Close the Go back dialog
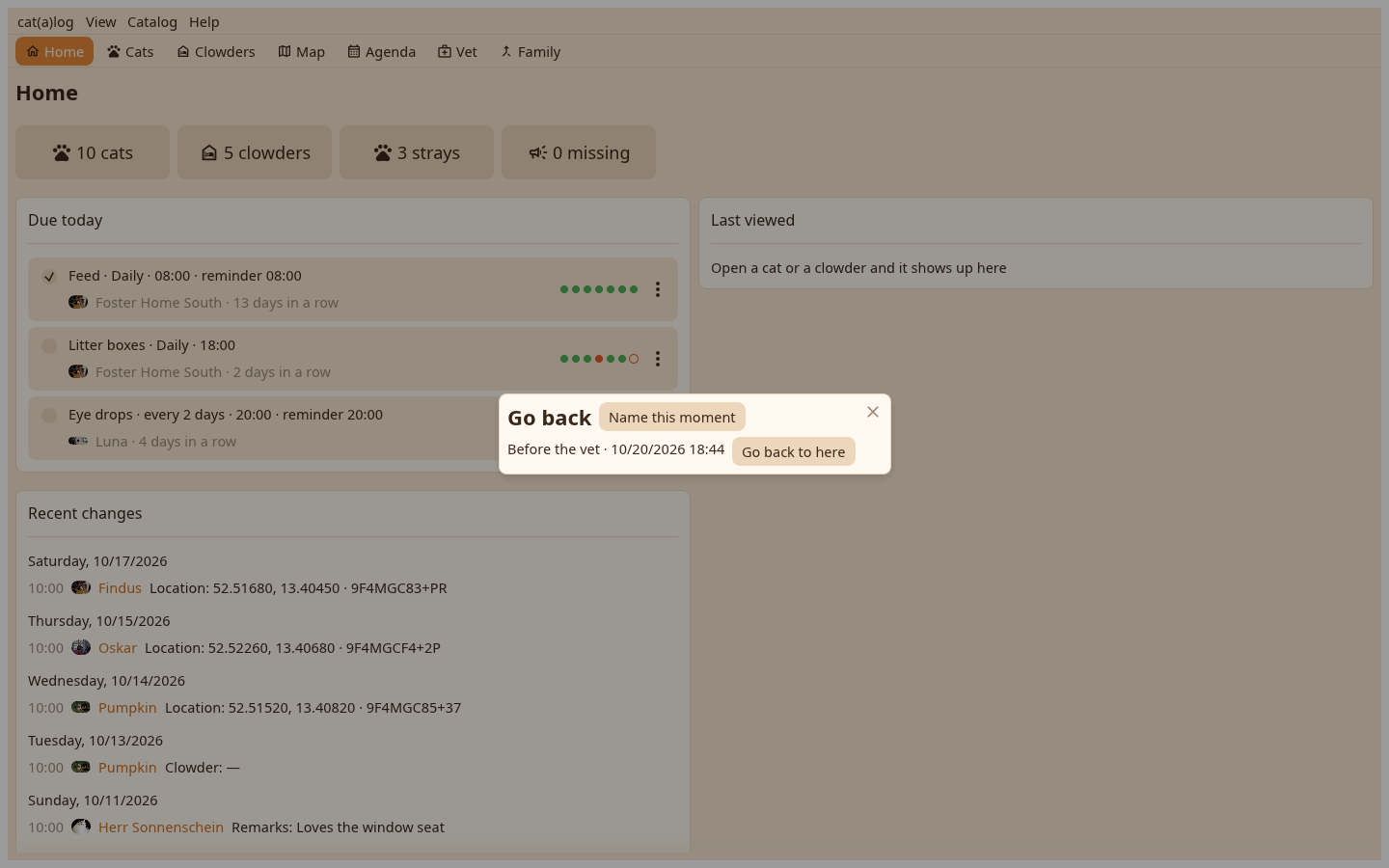Image resolution: width=1389 pixels, height=868 pixels. 873,412
